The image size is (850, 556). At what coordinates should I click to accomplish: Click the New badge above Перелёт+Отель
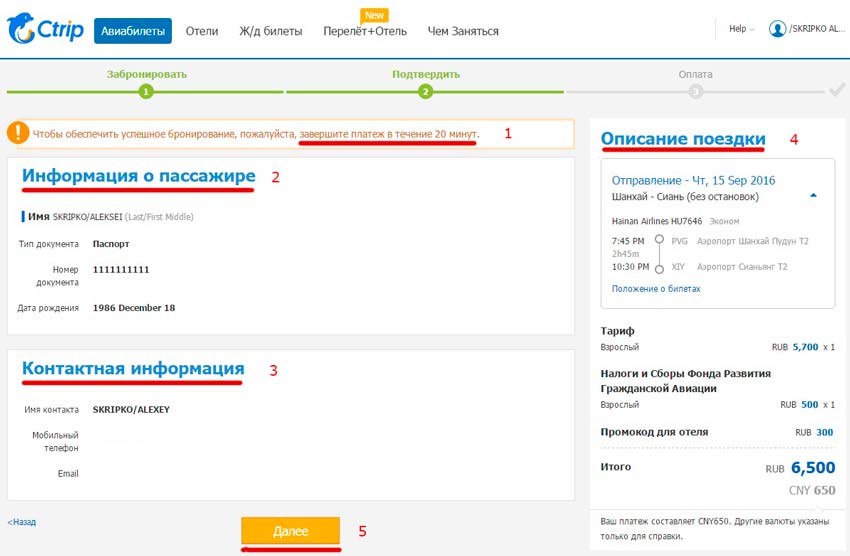374,15
